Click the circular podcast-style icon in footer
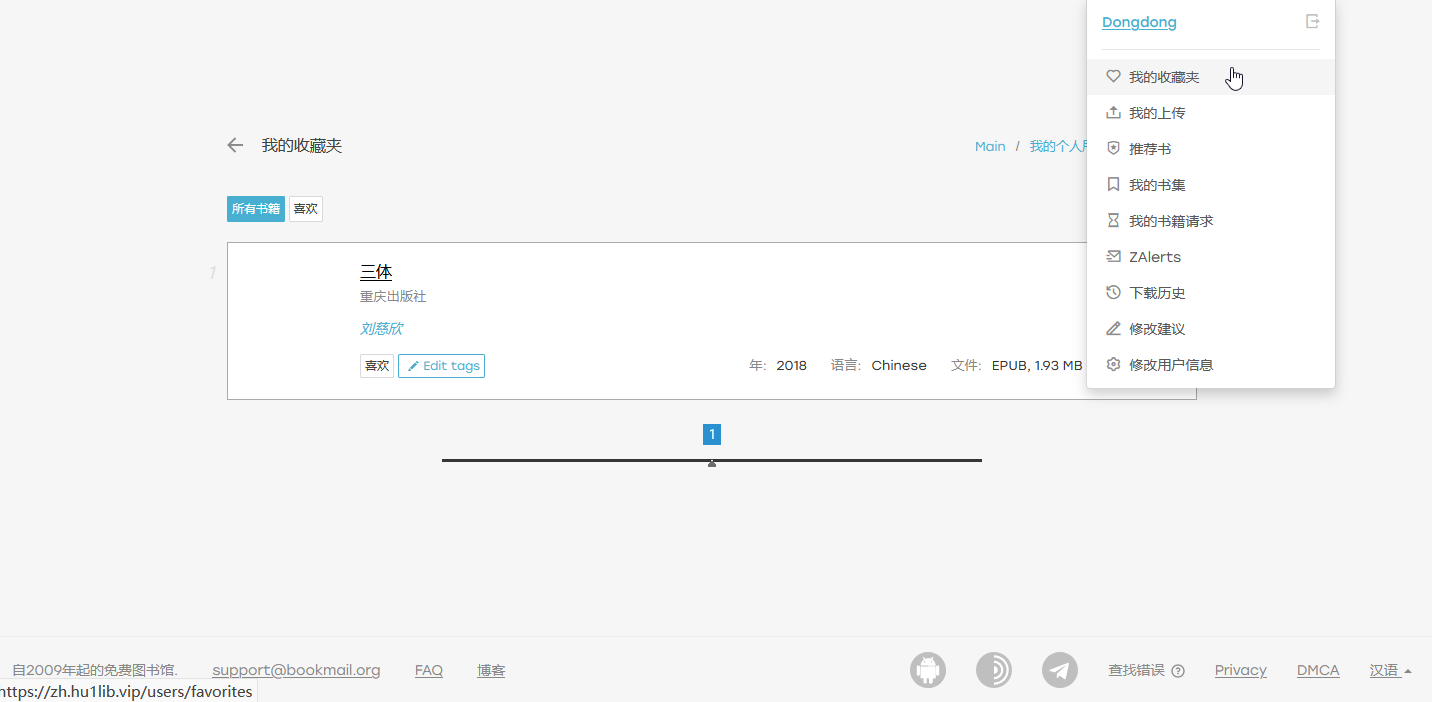1432x702 pixels. 994,670
